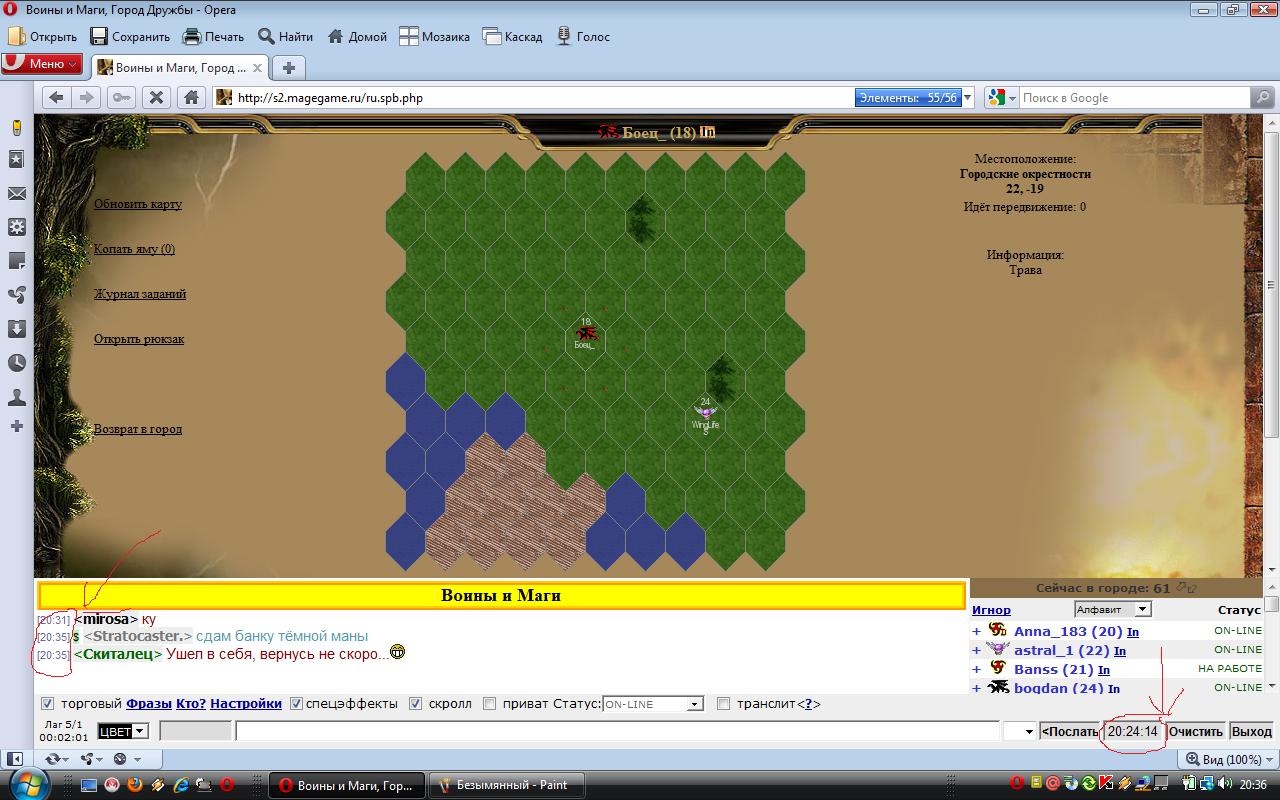Click the Очистить button
Viewport: 1280px width, 800px height.
click(x=1195, y=731)
